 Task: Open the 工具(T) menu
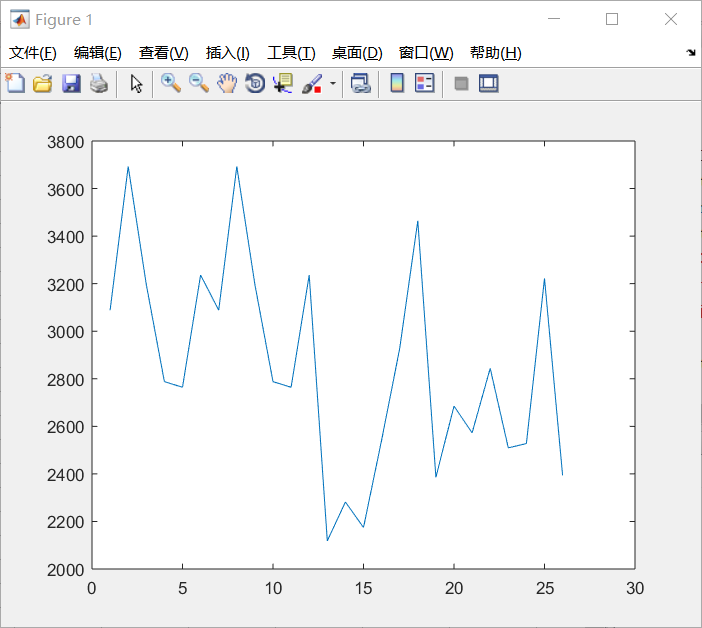coord(291,53)
